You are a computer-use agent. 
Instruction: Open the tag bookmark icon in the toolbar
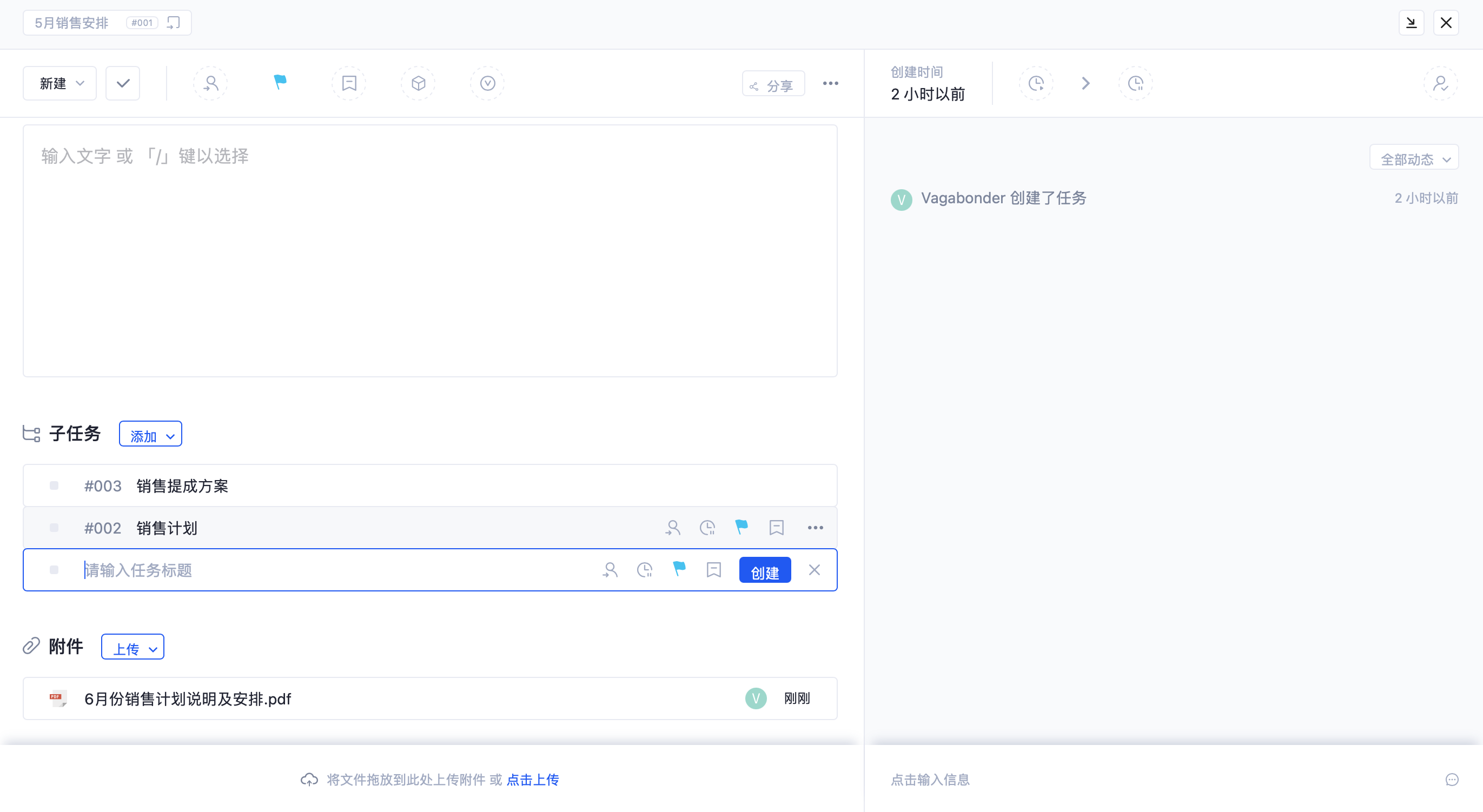coord(349,83)
